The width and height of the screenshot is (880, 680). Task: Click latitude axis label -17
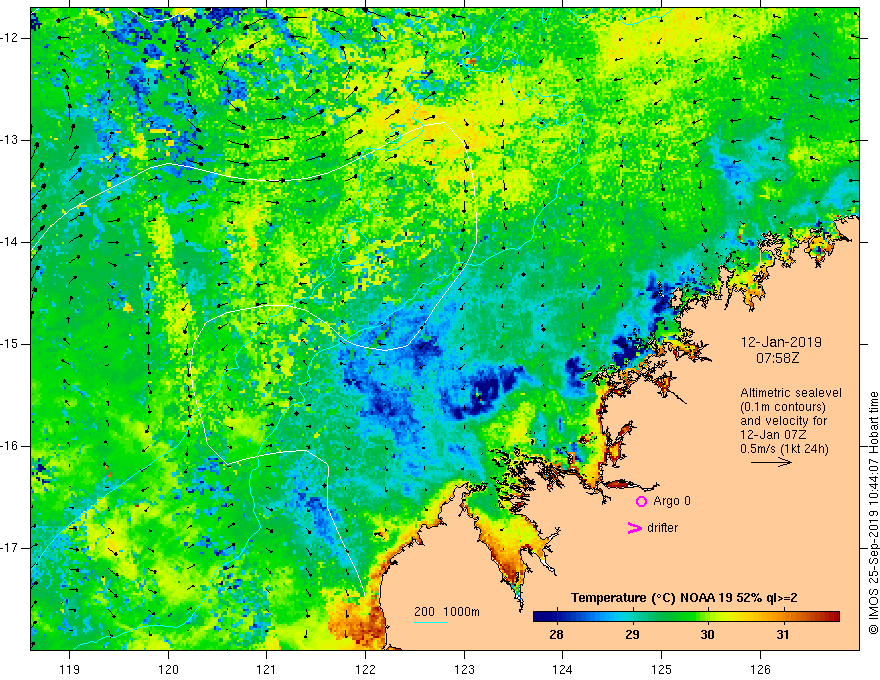tap(11, 548)
